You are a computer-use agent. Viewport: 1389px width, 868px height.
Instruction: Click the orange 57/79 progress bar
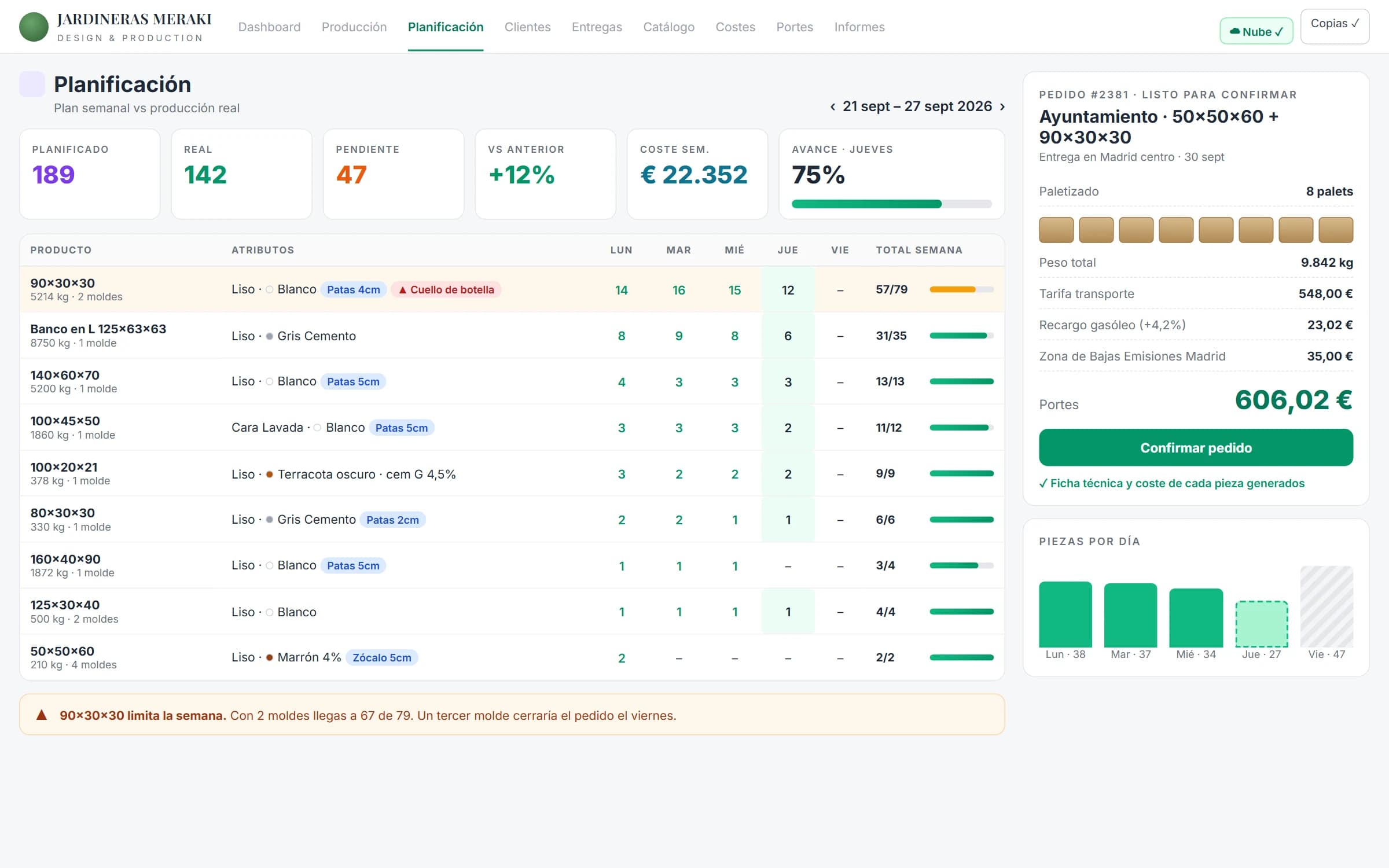tap(961, 289)
